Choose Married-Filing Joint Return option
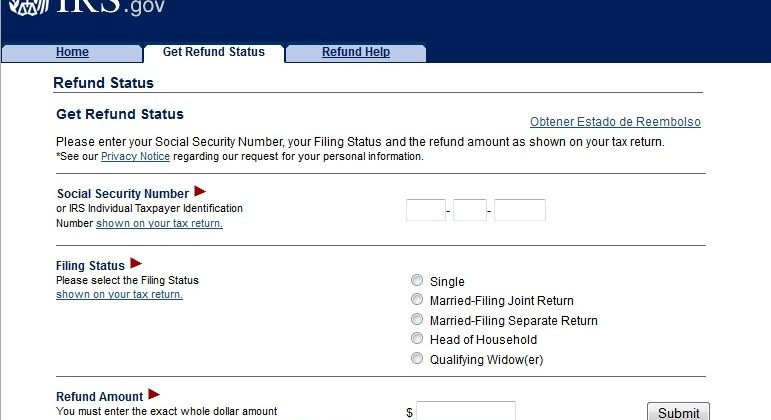Viewport: 771px width, 420px height. coord(417,300)
